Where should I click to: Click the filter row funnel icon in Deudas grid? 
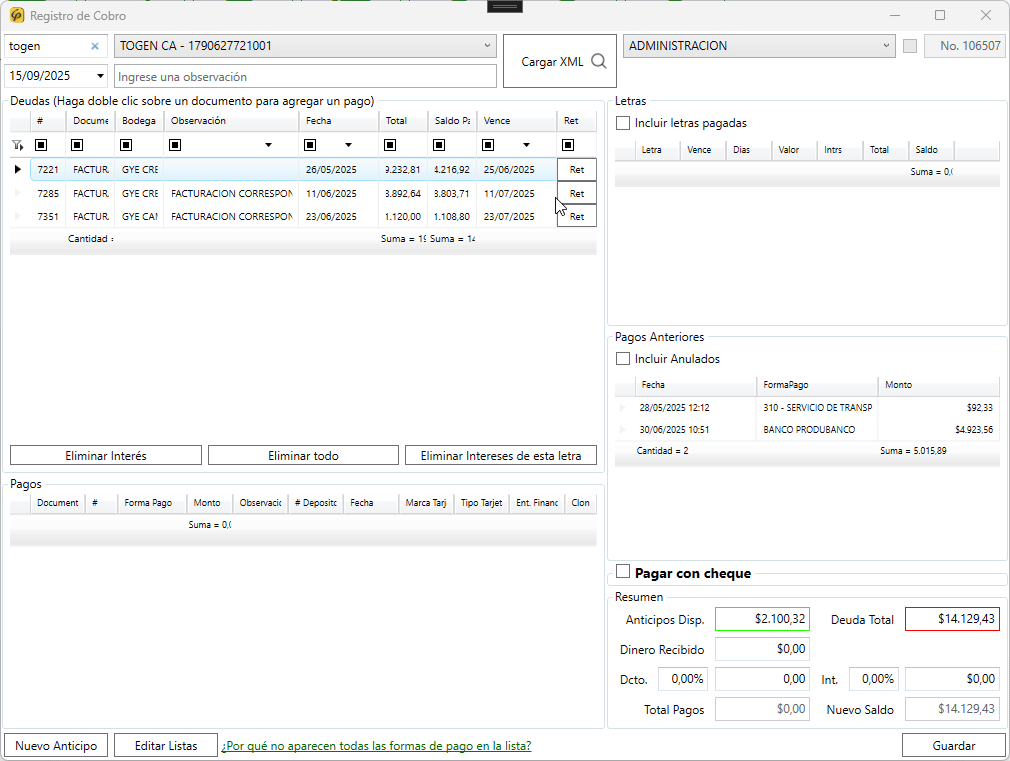pos(17,145)
